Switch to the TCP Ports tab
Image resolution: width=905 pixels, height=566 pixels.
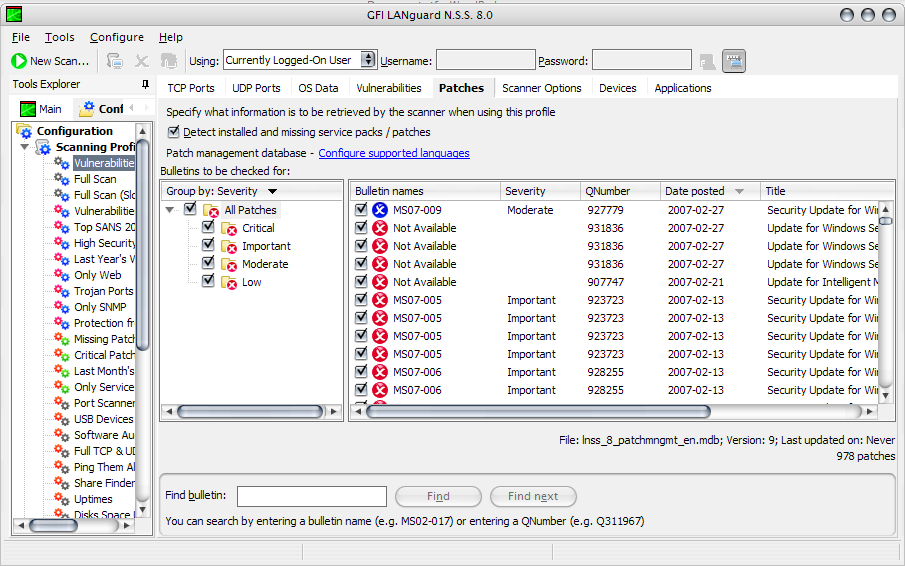pos(190,88)
